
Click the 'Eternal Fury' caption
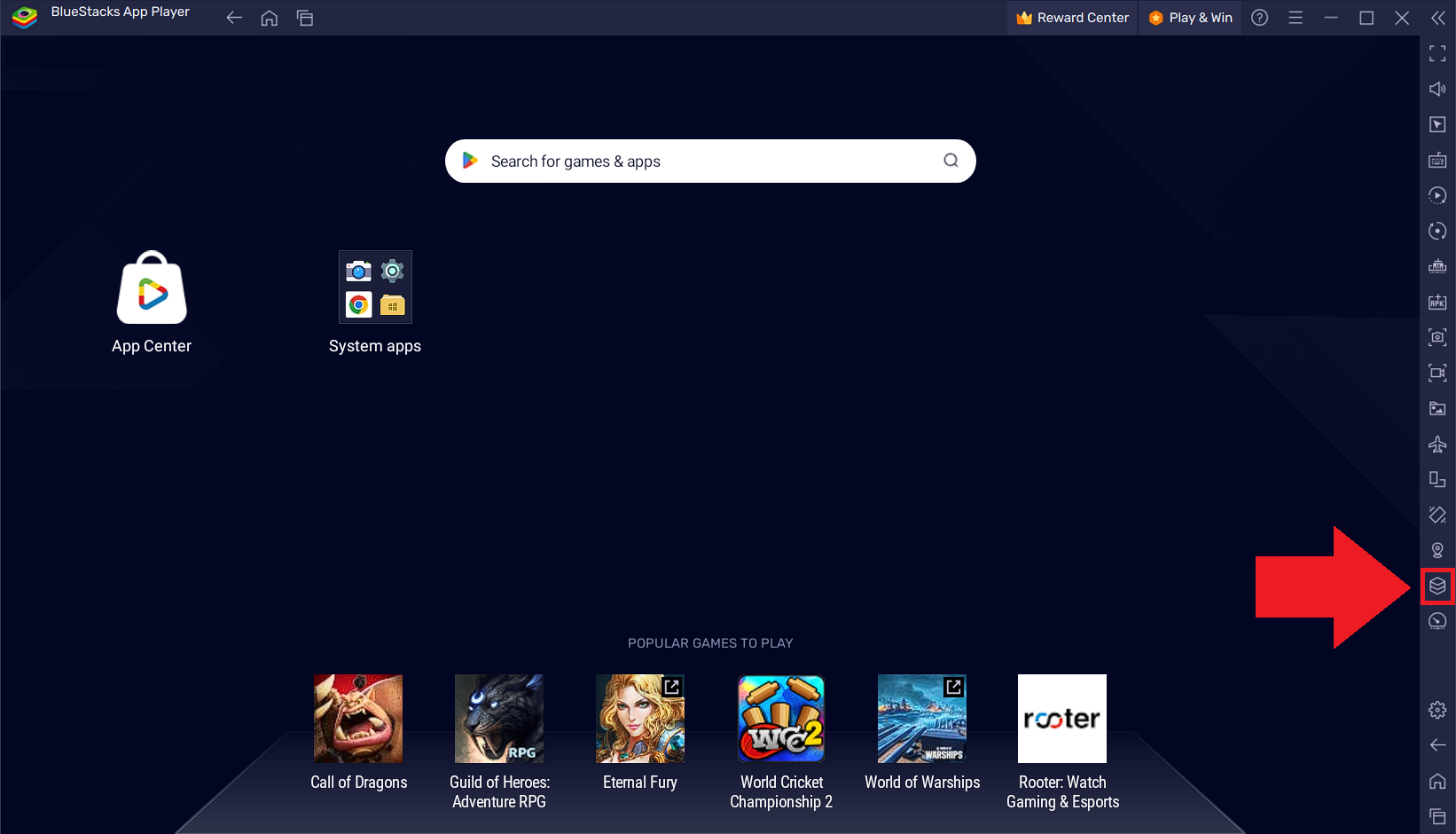click(640, 783)
